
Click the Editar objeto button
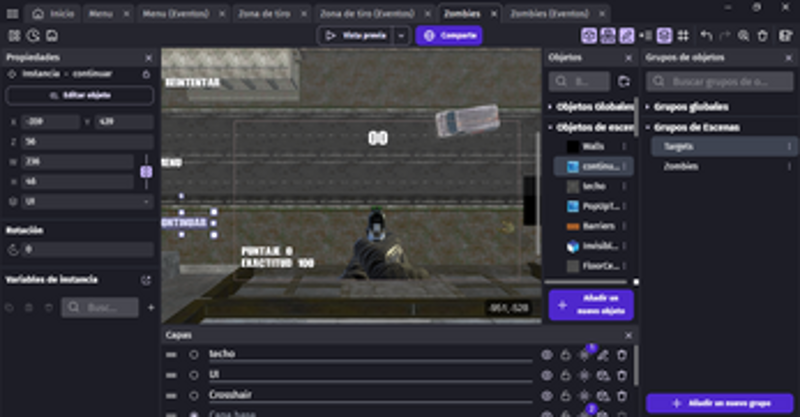pyautogui.click(x=80, y=95)
